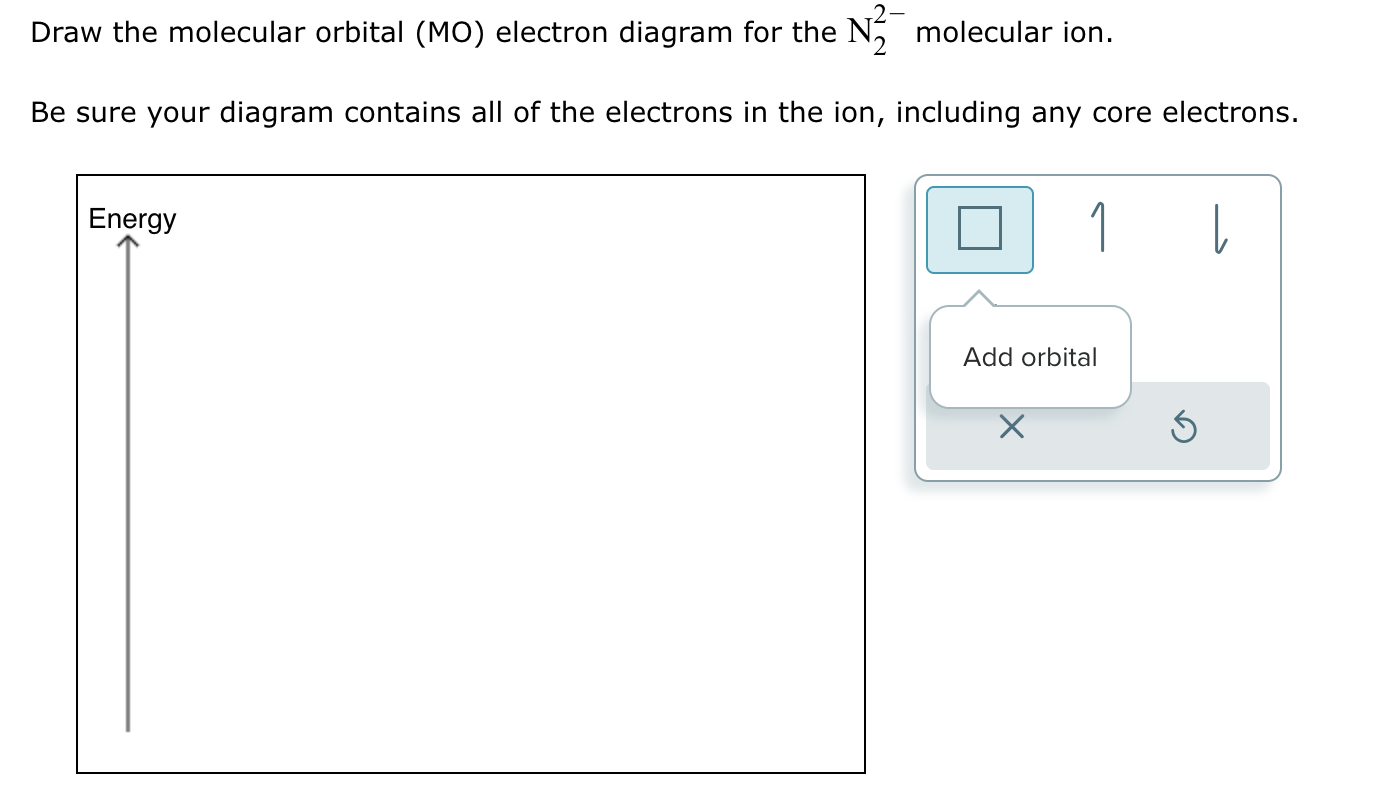Viewport: 1376px width, 804px height.
Task: Select the spin-down electron arrow tool
Action: pyautogui.click(x=1216, y=228)
